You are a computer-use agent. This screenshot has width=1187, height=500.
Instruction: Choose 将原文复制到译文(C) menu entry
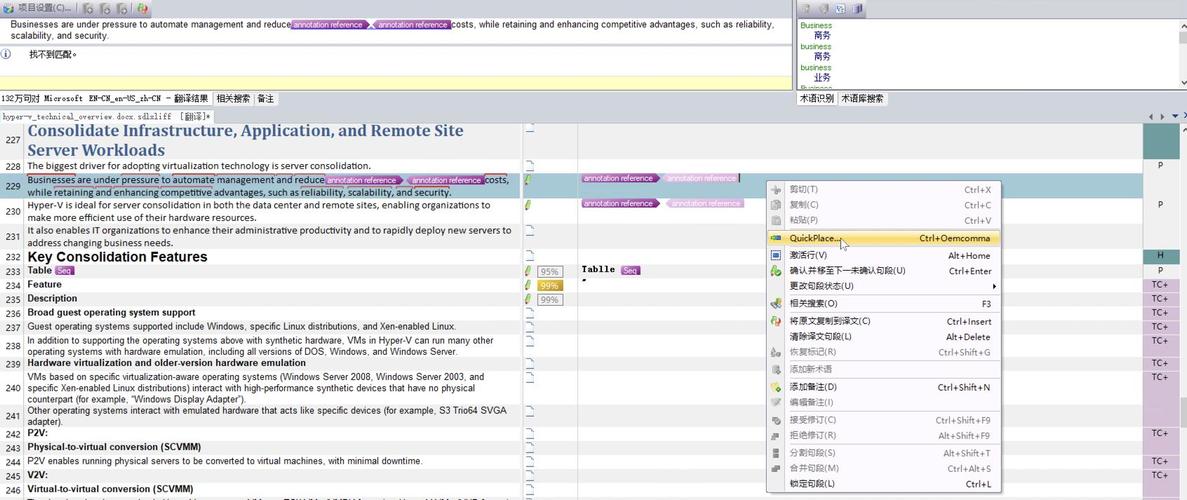point(883,321)
